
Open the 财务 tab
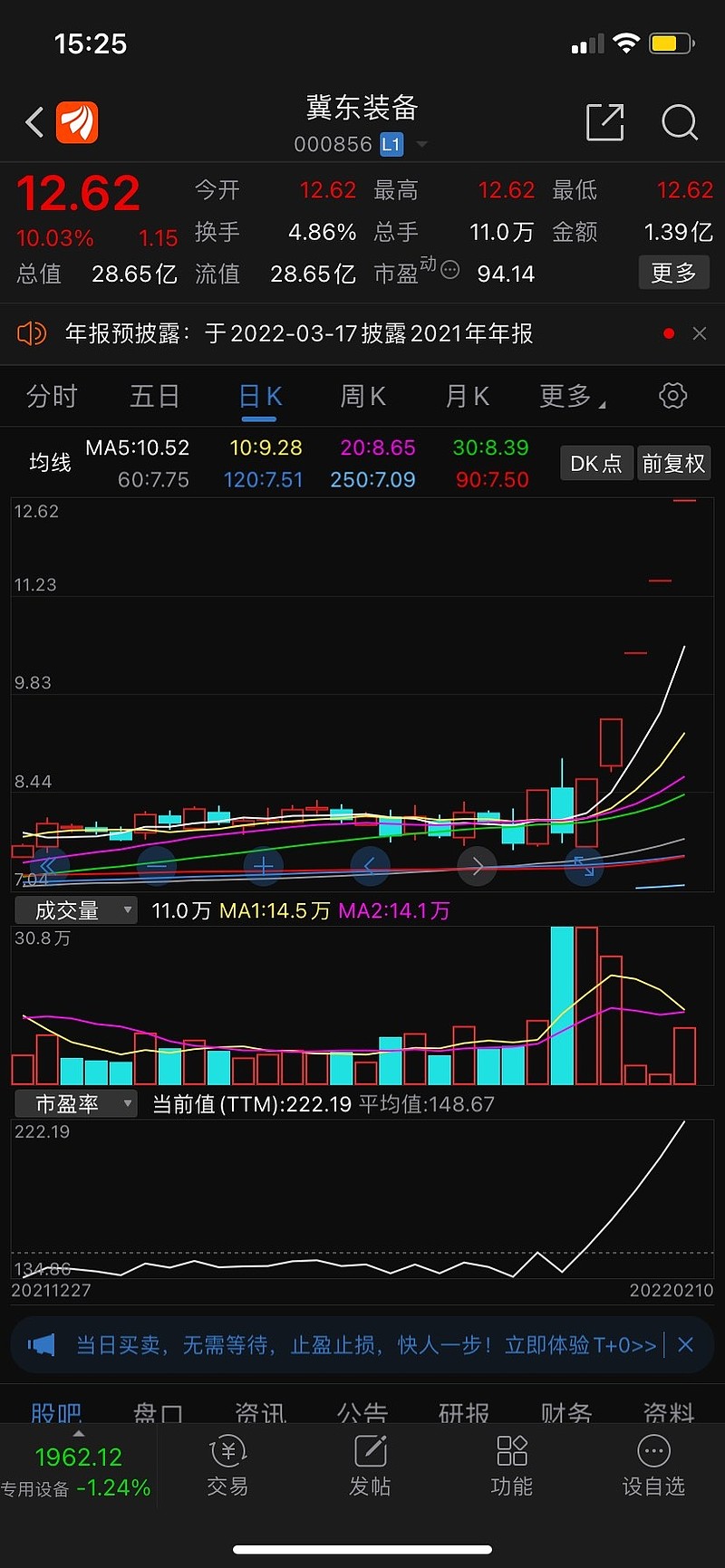tap(566, 1412)
